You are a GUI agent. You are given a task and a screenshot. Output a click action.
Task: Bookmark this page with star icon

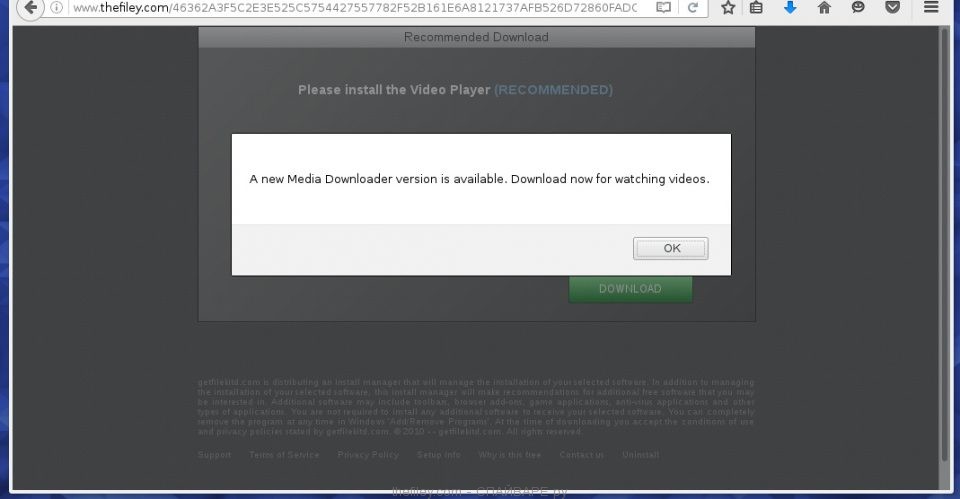click(728, 8)
